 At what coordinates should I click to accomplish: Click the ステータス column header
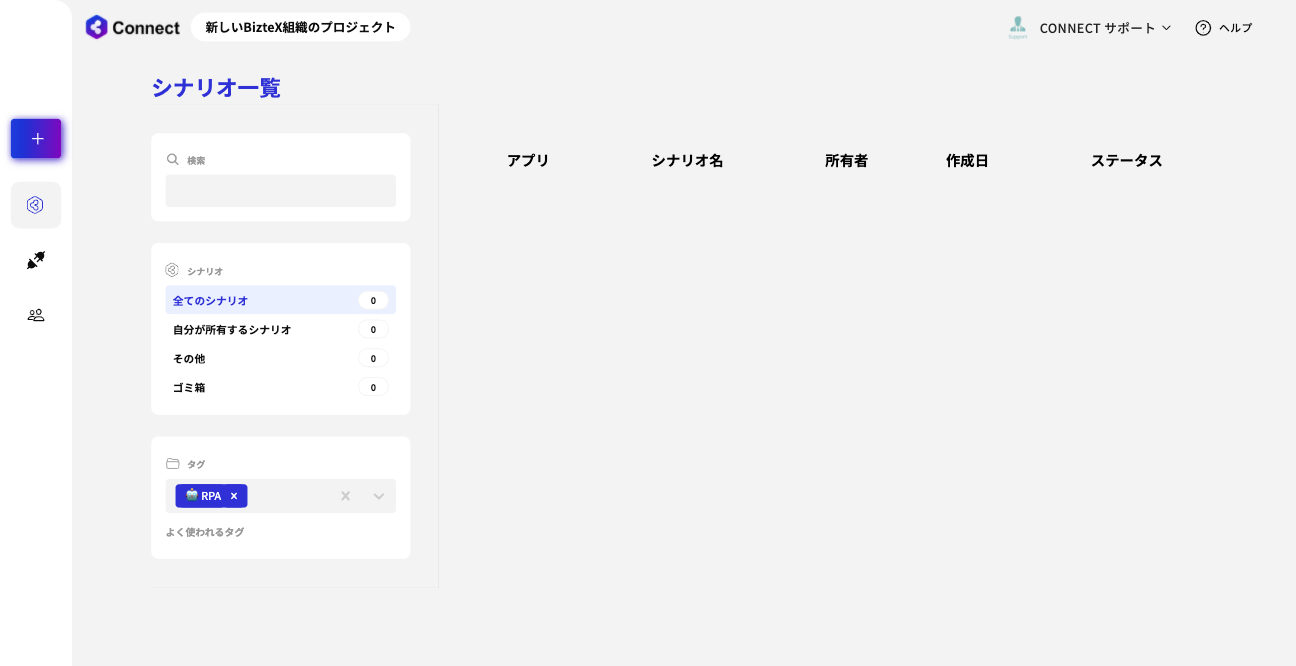pos(1127,161)
